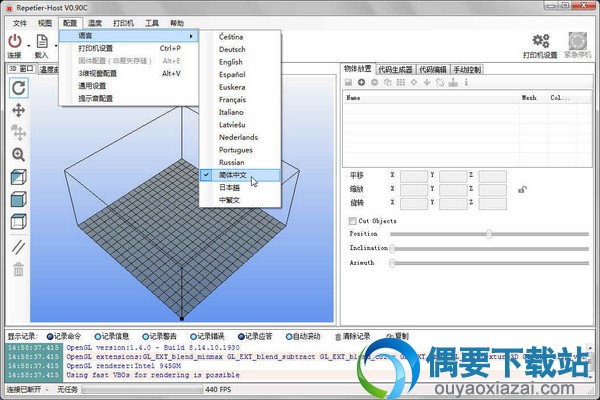Screen dimensions: 600x400
Task: Select the Zoom magnifier tool
Action: (18, 155)
